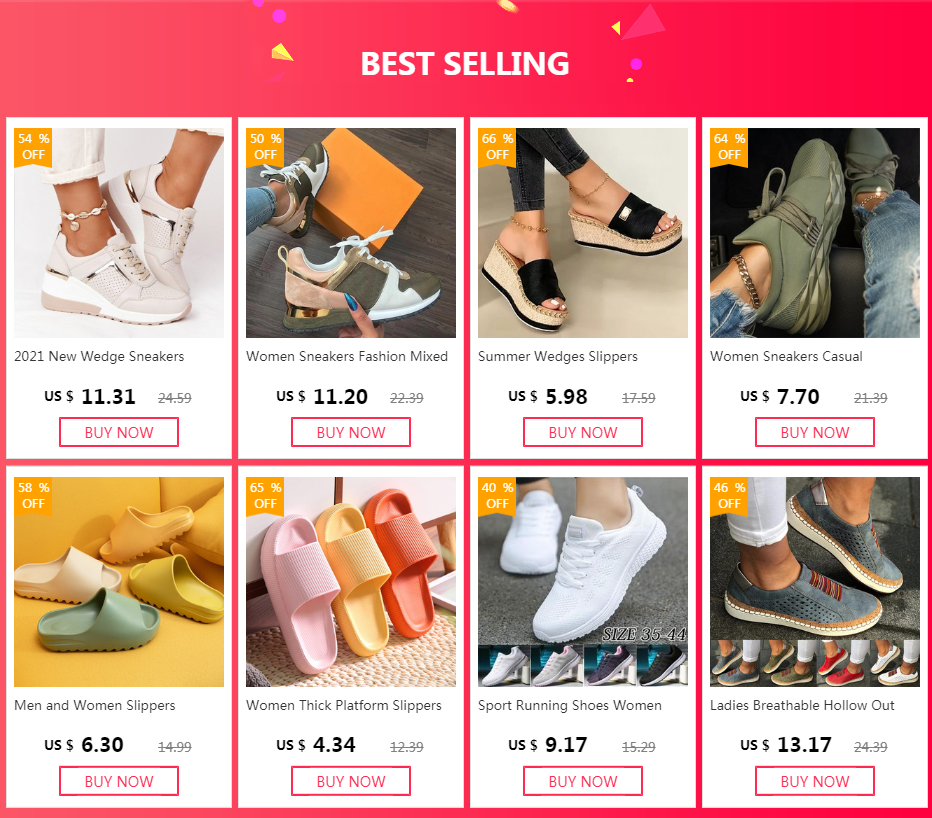Click the Summer Wedges Slippers title link
The image size is (932, 818).
[x=558, y=357]
